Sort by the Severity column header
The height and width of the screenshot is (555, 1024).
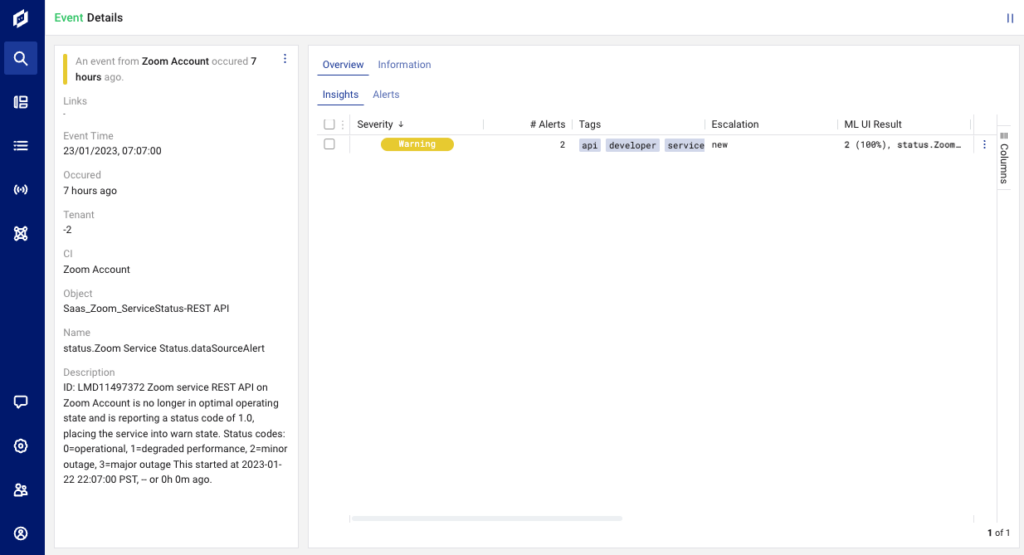380,124
